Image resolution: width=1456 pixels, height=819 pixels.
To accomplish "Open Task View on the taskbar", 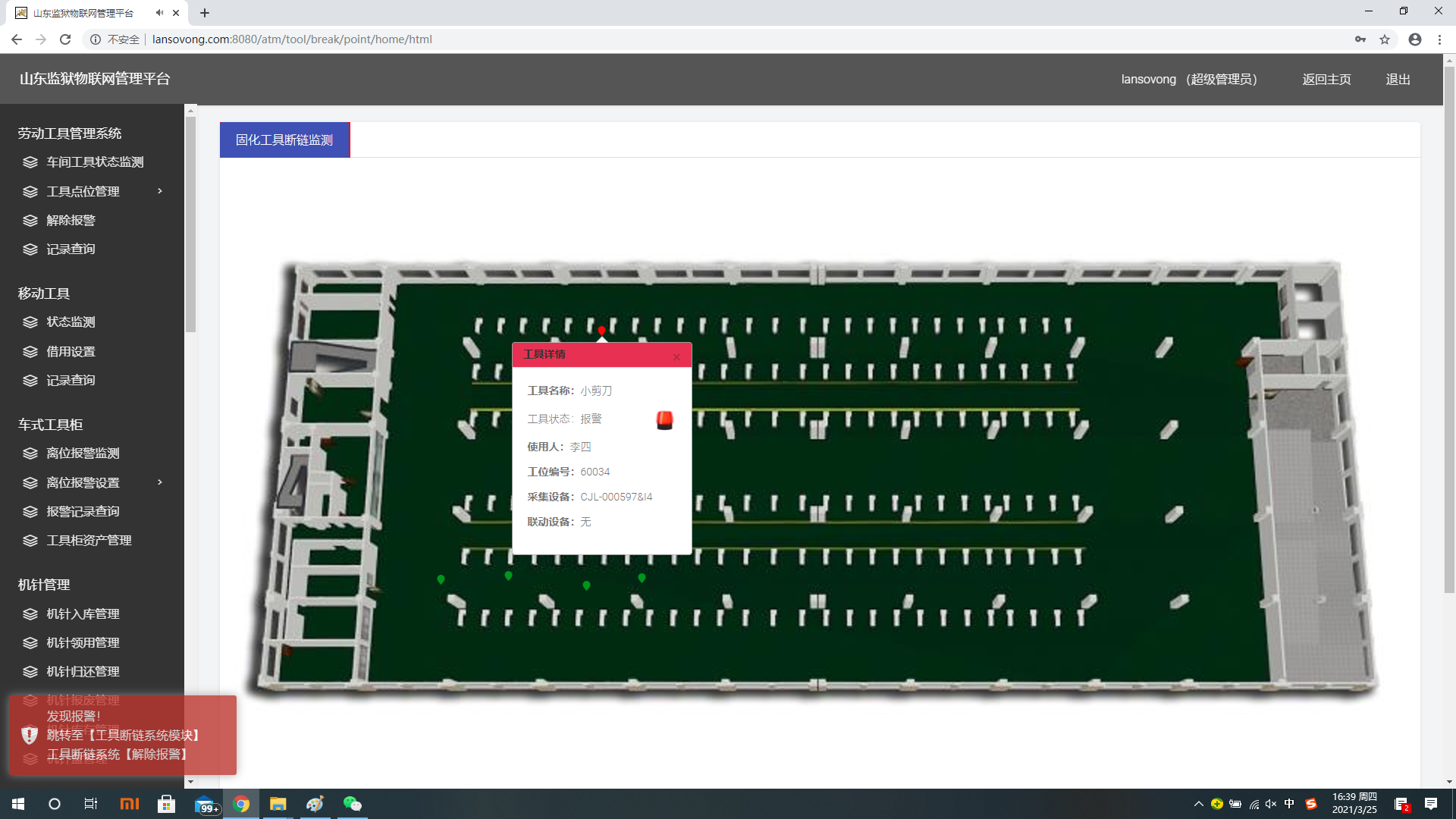I will pyautogui.click(x=91, y=804).
